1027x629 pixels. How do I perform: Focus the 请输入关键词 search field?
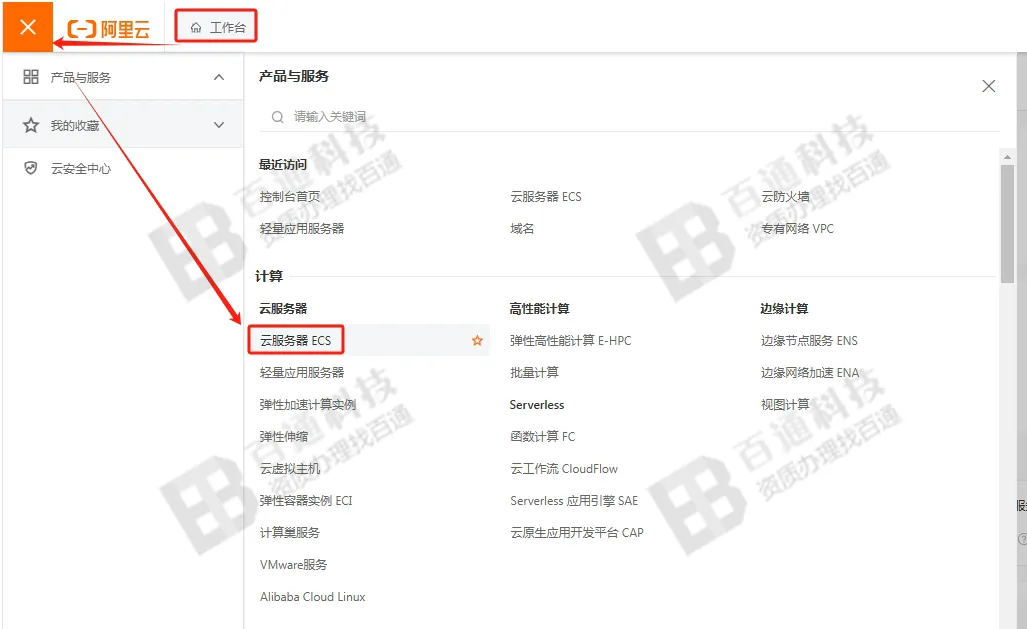[629, 117]
